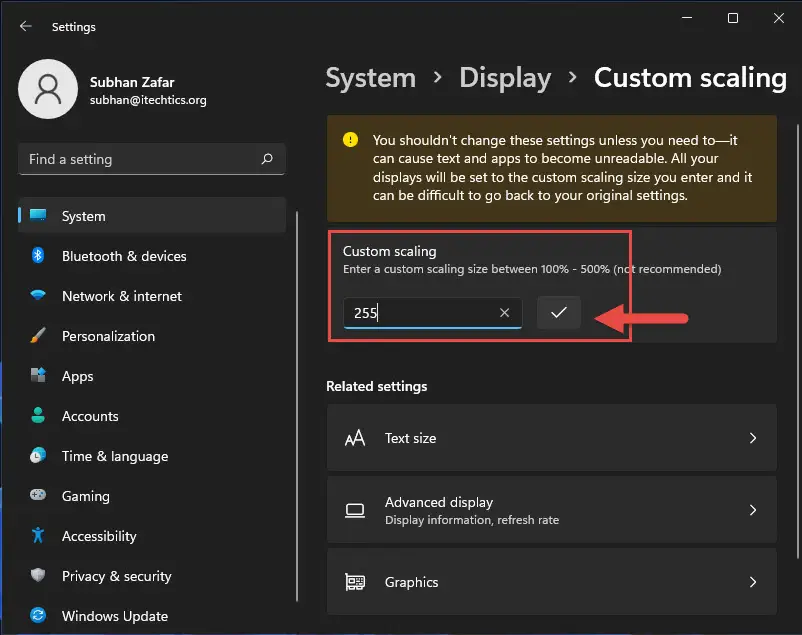Open Gaming category

tap(152, 495)
